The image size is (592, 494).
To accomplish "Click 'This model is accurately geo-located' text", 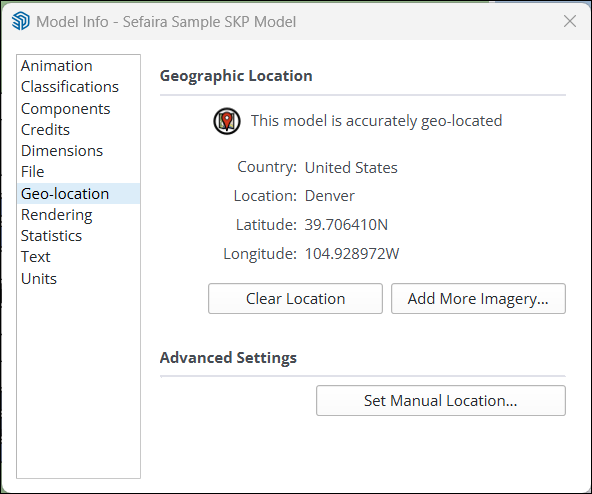I will click(377, 121).
